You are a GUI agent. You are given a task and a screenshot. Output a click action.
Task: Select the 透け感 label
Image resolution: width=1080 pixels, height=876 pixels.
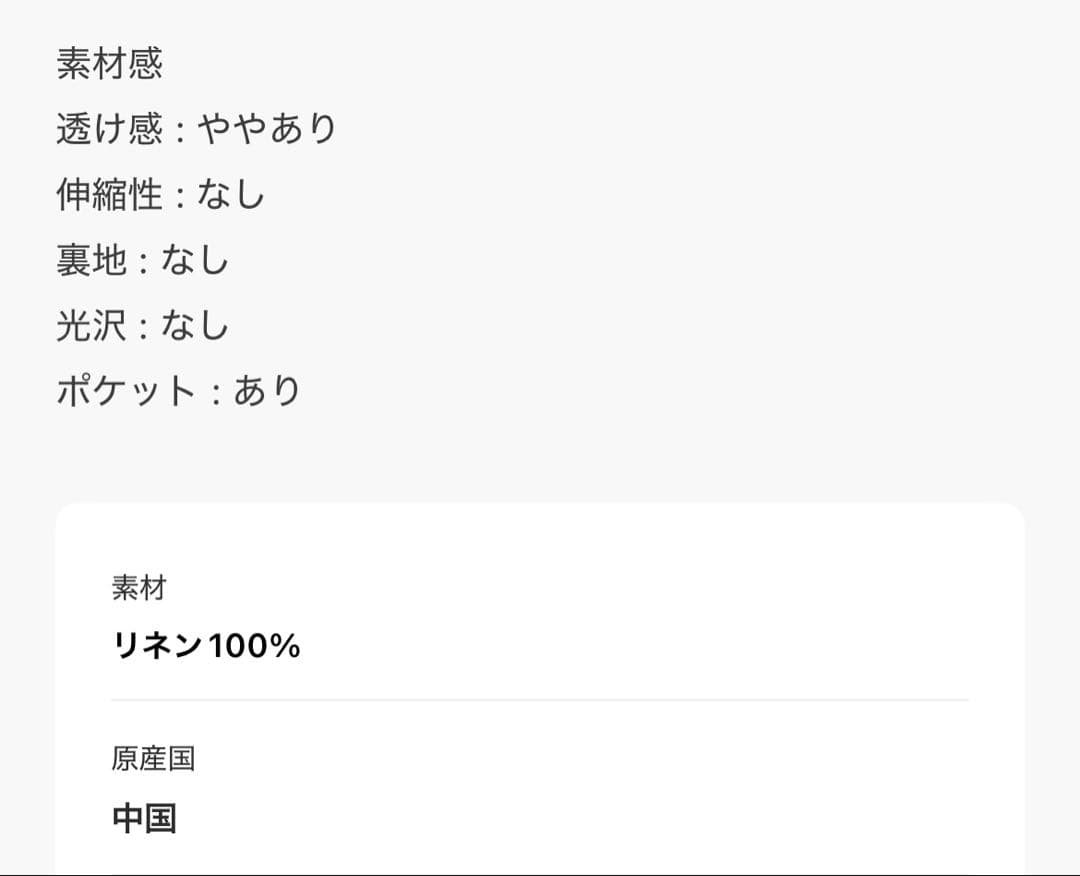(x=109, y=129)
